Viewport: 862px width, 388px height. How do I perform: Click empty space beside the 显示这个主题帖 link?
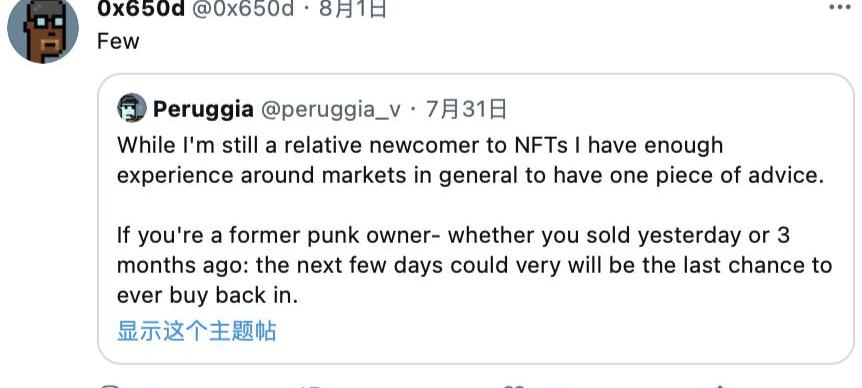(x=550, y=331)
